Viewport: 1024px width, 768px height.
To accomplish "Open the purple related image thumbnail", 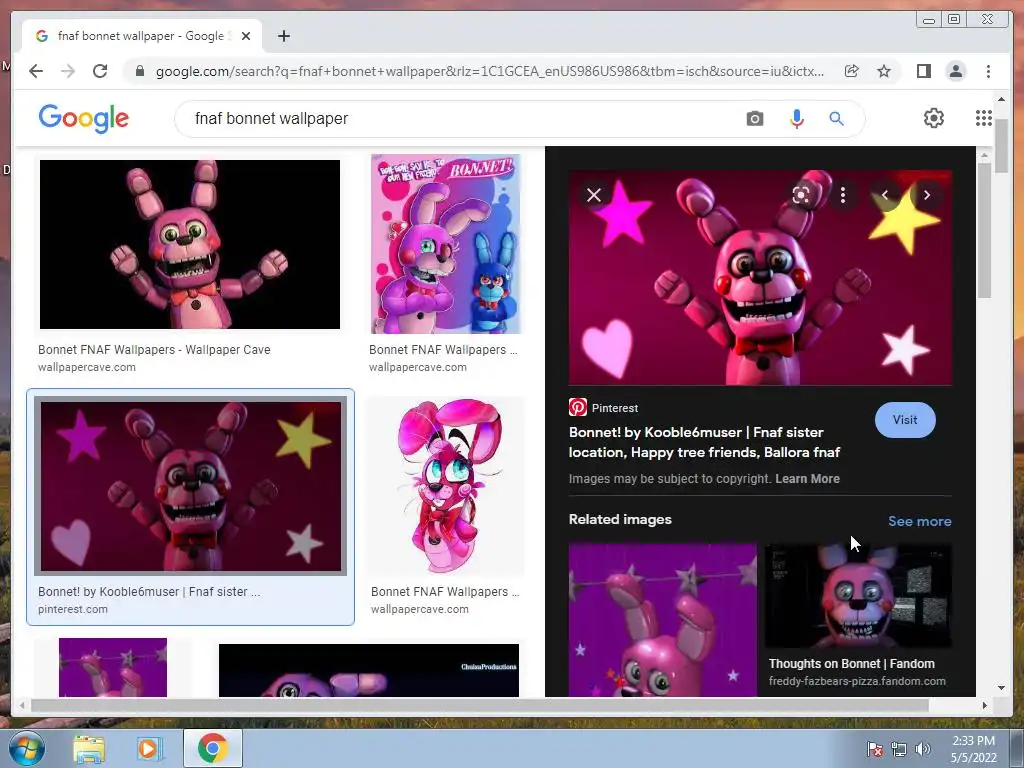I will click(x=662, y=620).
